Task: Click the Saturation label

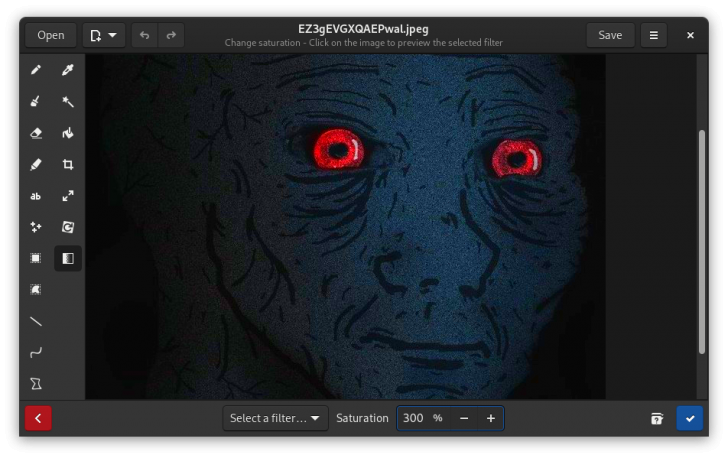Action: tap(362, 419)
